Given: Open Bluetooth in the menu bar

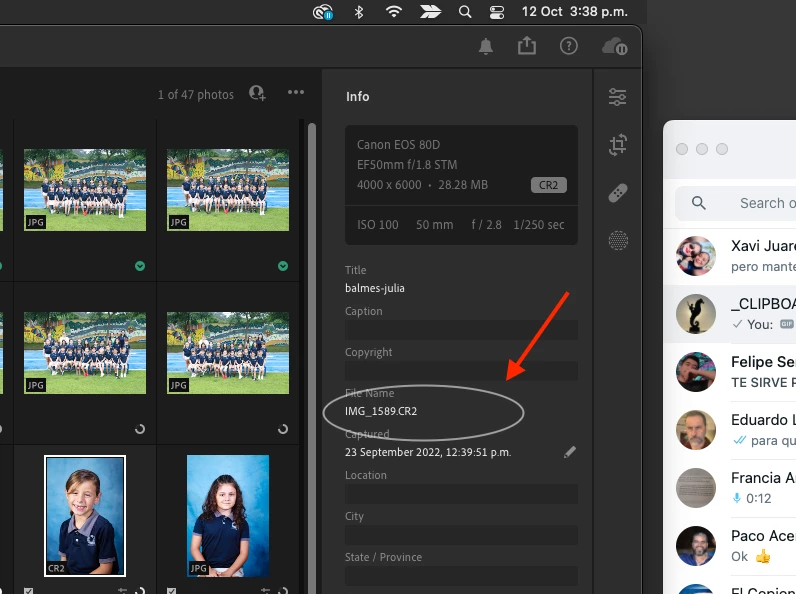Looking at the screenshot, I should [x=359, y=11].
